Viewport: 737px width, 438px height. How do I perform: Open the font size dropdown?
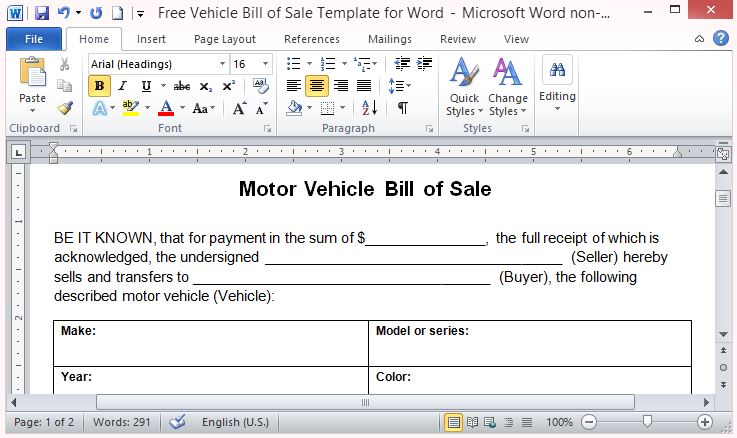click(x=265, y=64)
